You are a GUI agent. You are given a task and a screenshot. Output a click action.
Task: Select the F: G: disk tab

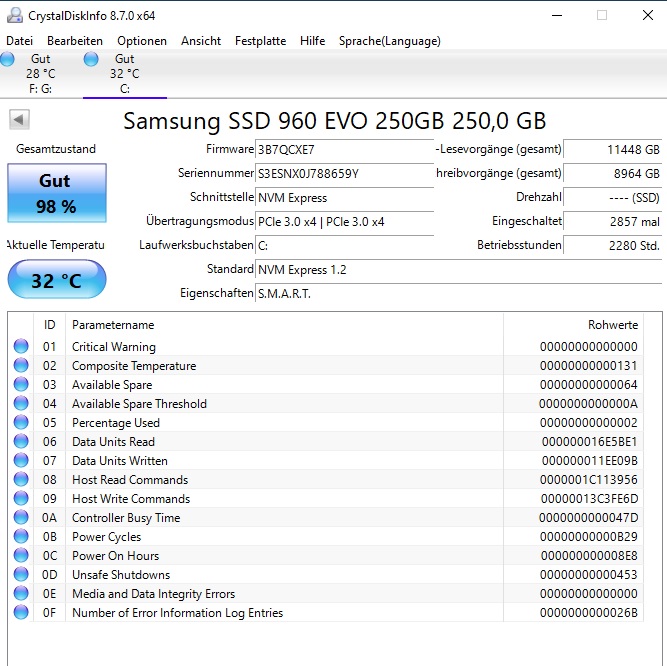[x=40, y=74]
